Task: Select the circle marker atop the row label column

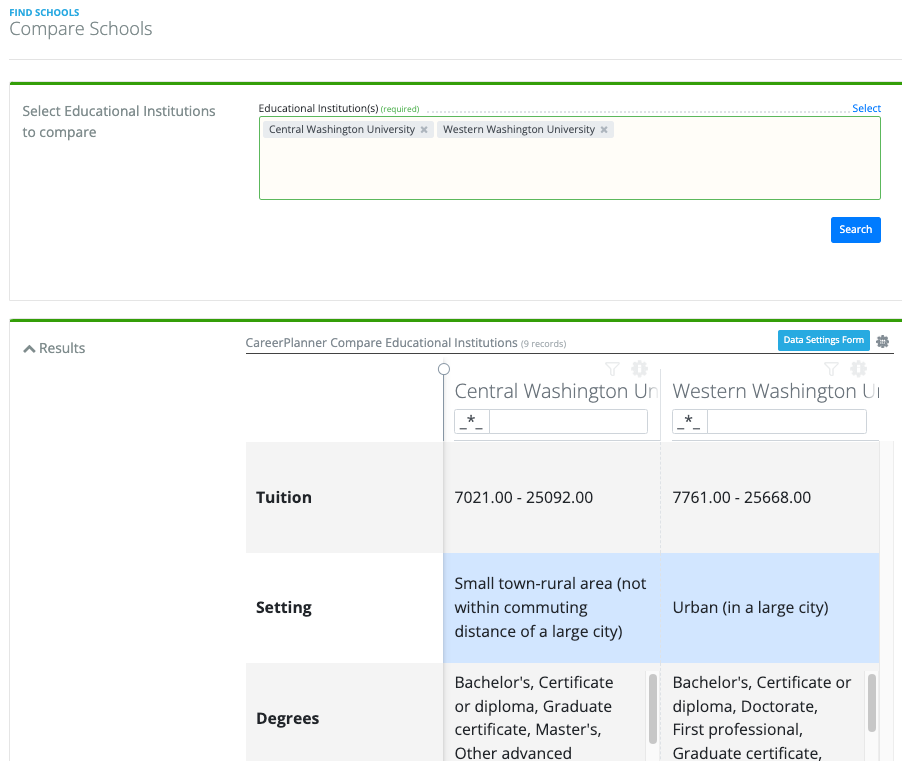Action: click(444, 368)
